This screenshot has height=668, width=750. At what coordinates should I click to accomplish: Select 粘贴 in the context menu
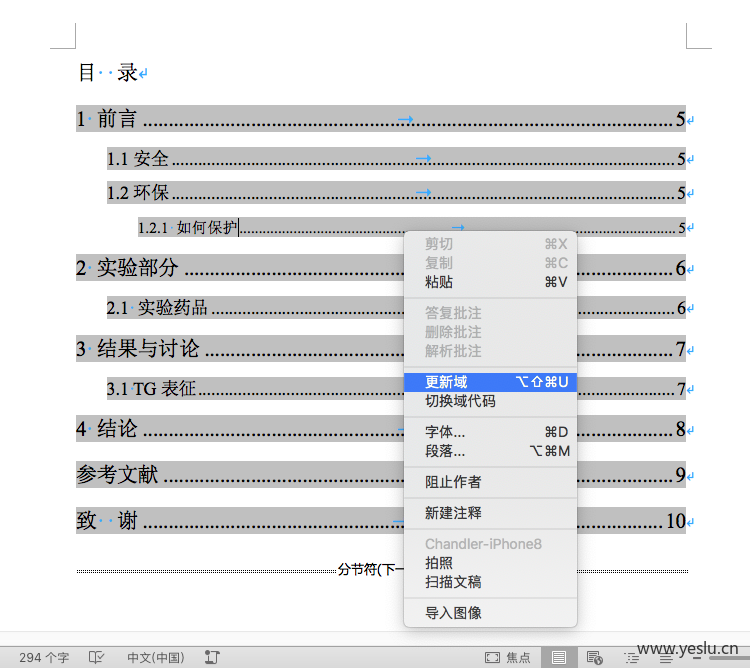[490, 282]
